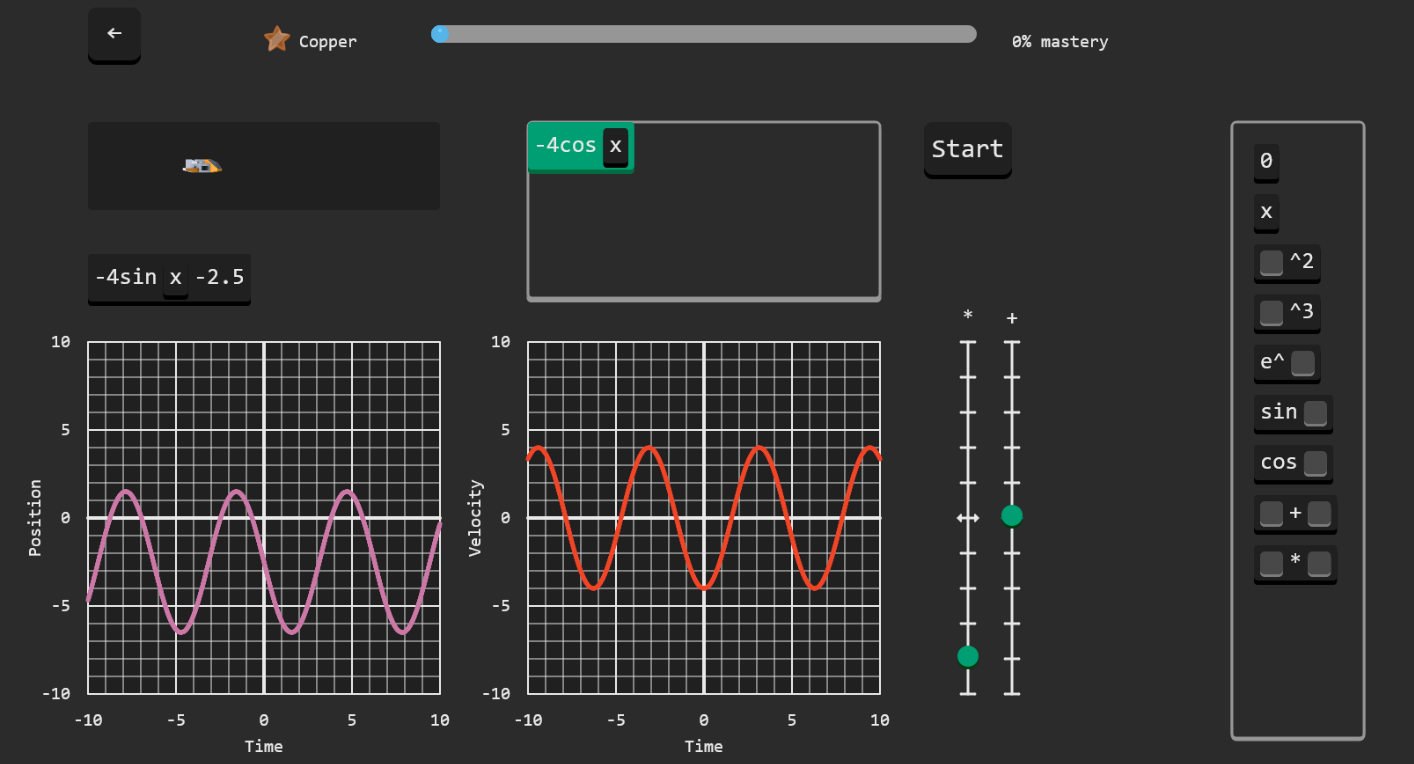Select the multiplication (*) operator block

click(1295, 564)
